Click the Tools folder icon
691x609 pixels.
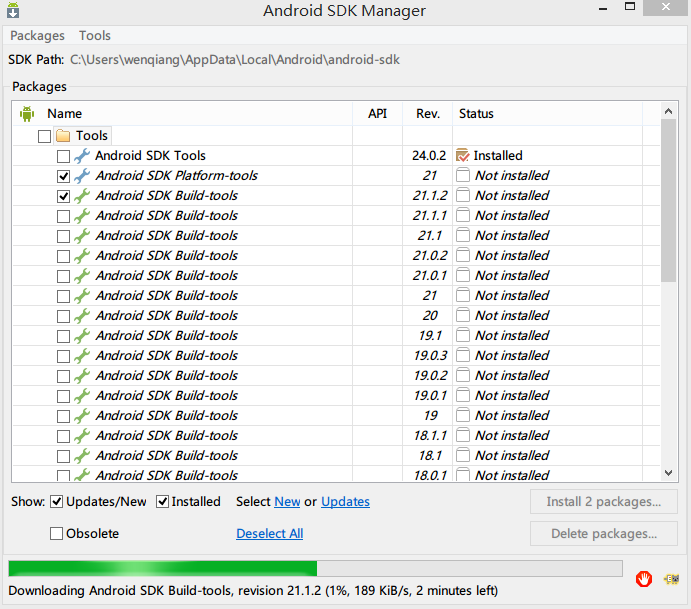(x=63, y=135)
